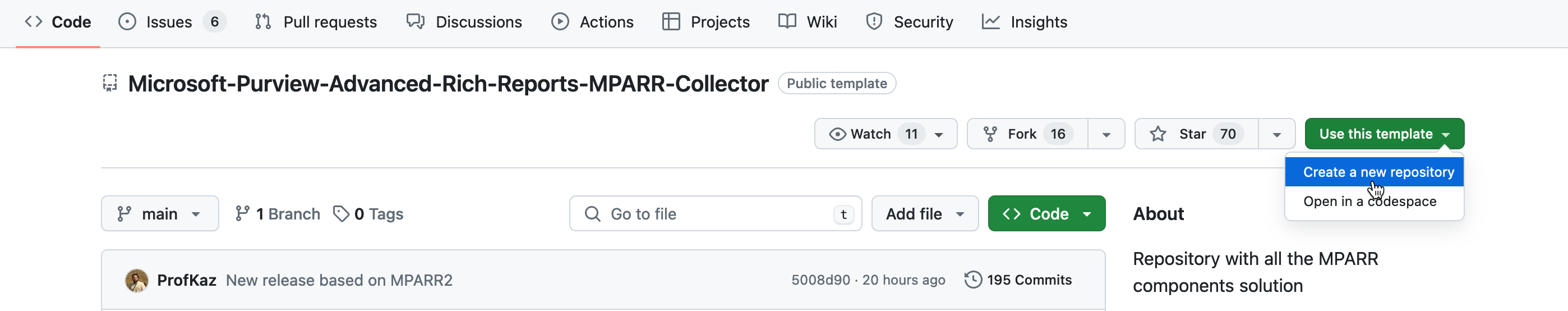Expand the Star lists dropdown arrow
The height and width of the screenshot is (311, 1568).
click(1276, 134)
